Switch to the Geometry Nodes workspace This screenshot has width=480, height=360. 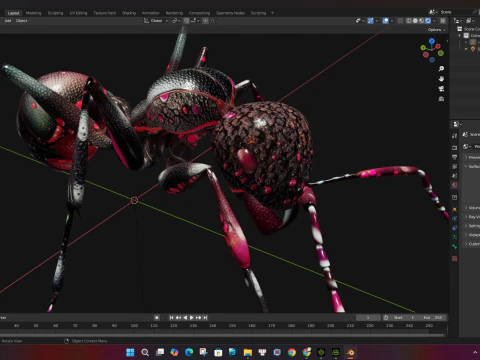(x=230, y=13)
